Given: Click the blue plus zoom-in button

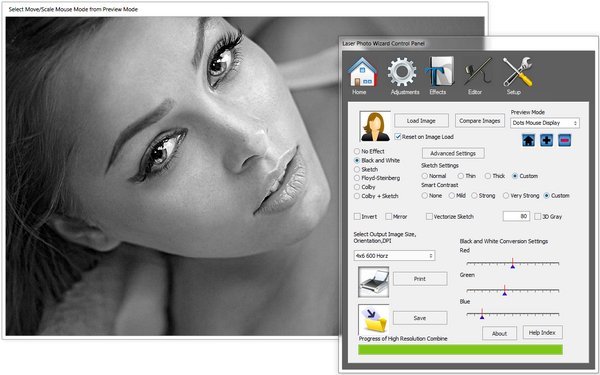Looking at the screenshot, I should coord(546,140).
